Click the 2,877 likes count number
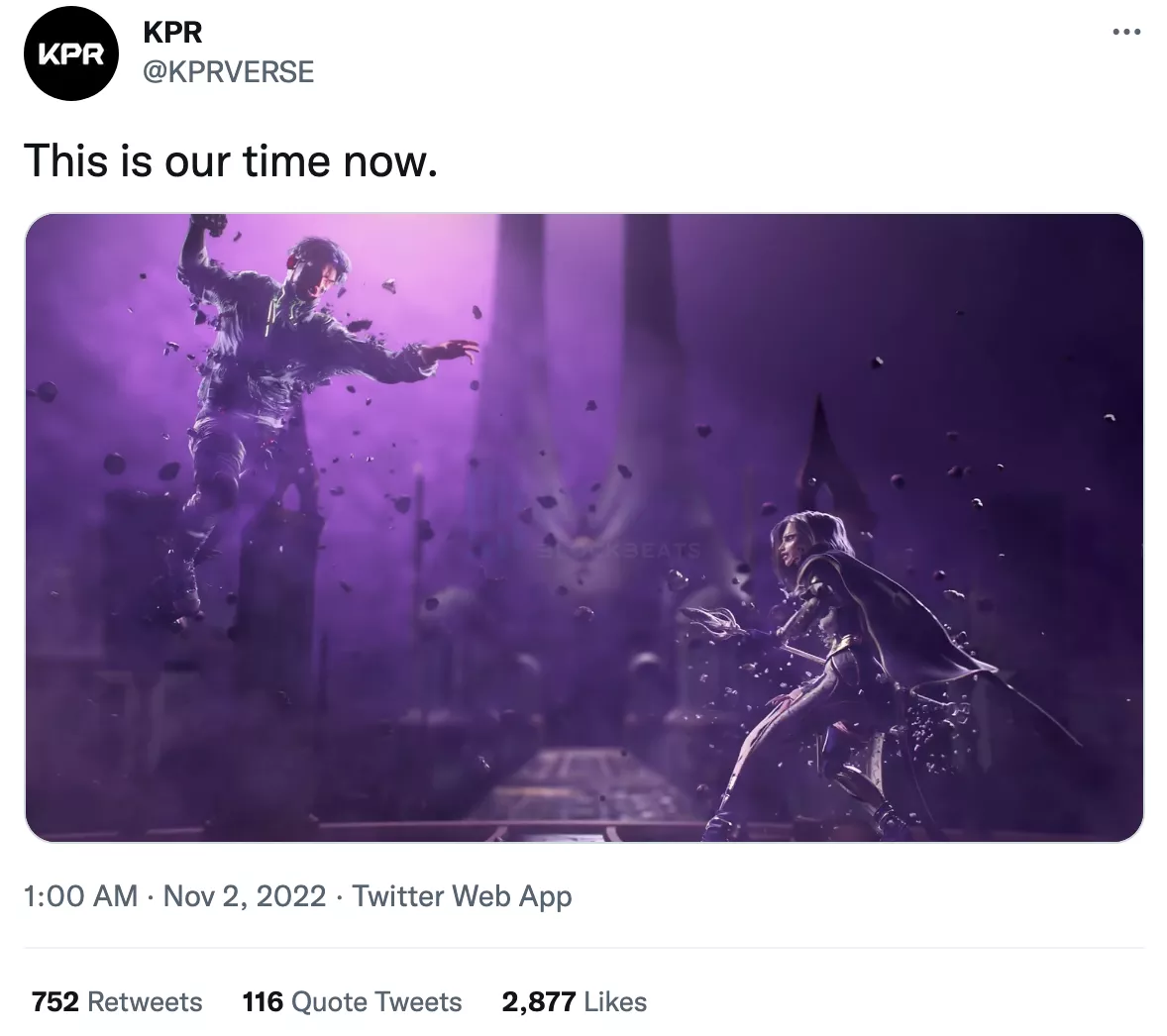Screen dimensions: 1167x1036 (538, 1001)
